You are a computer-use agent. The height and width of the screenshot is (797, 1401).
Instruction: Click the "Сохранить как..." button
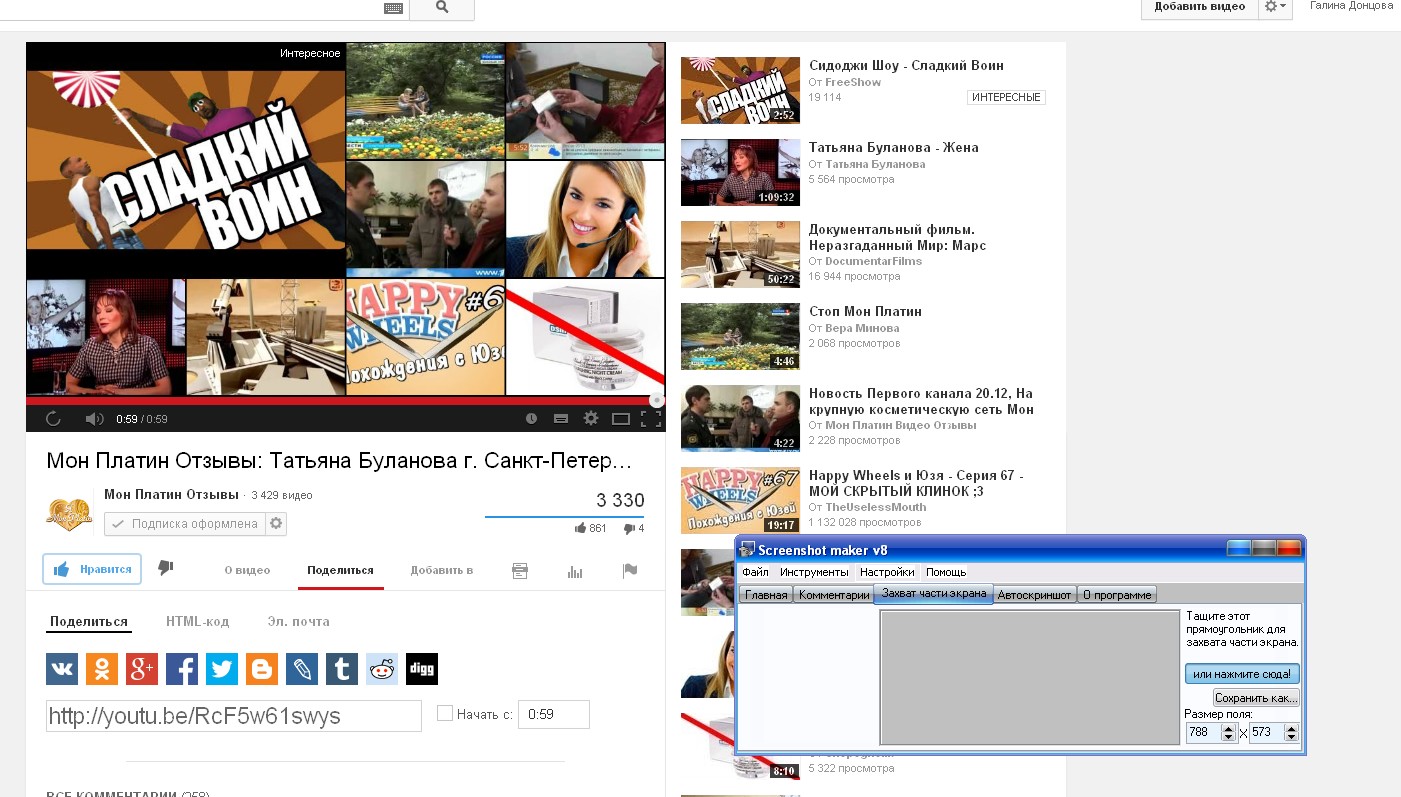click(x=1256, y=698)
